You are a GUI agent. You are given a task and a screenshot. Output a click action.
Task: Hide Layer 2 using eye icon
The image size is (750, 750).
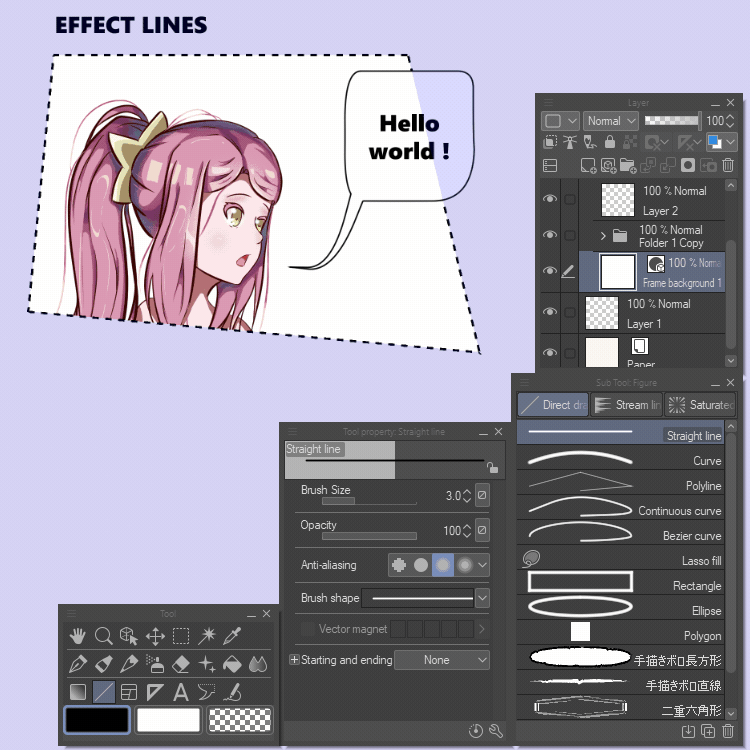[x=550, y=199]
